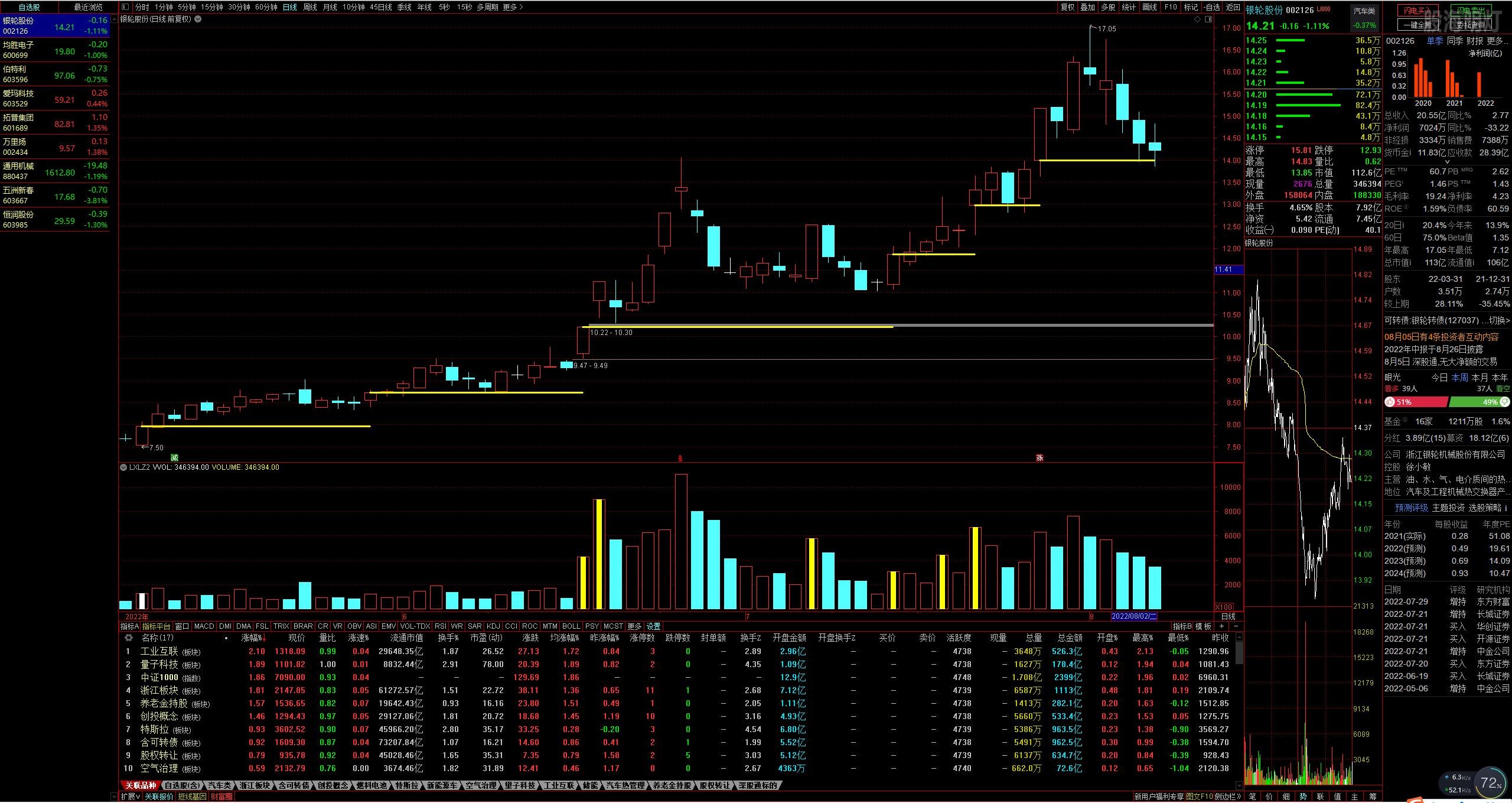Click the table scrollbar up arrow
Screen dimensions: 1512x803
[x=1239, y=638]
